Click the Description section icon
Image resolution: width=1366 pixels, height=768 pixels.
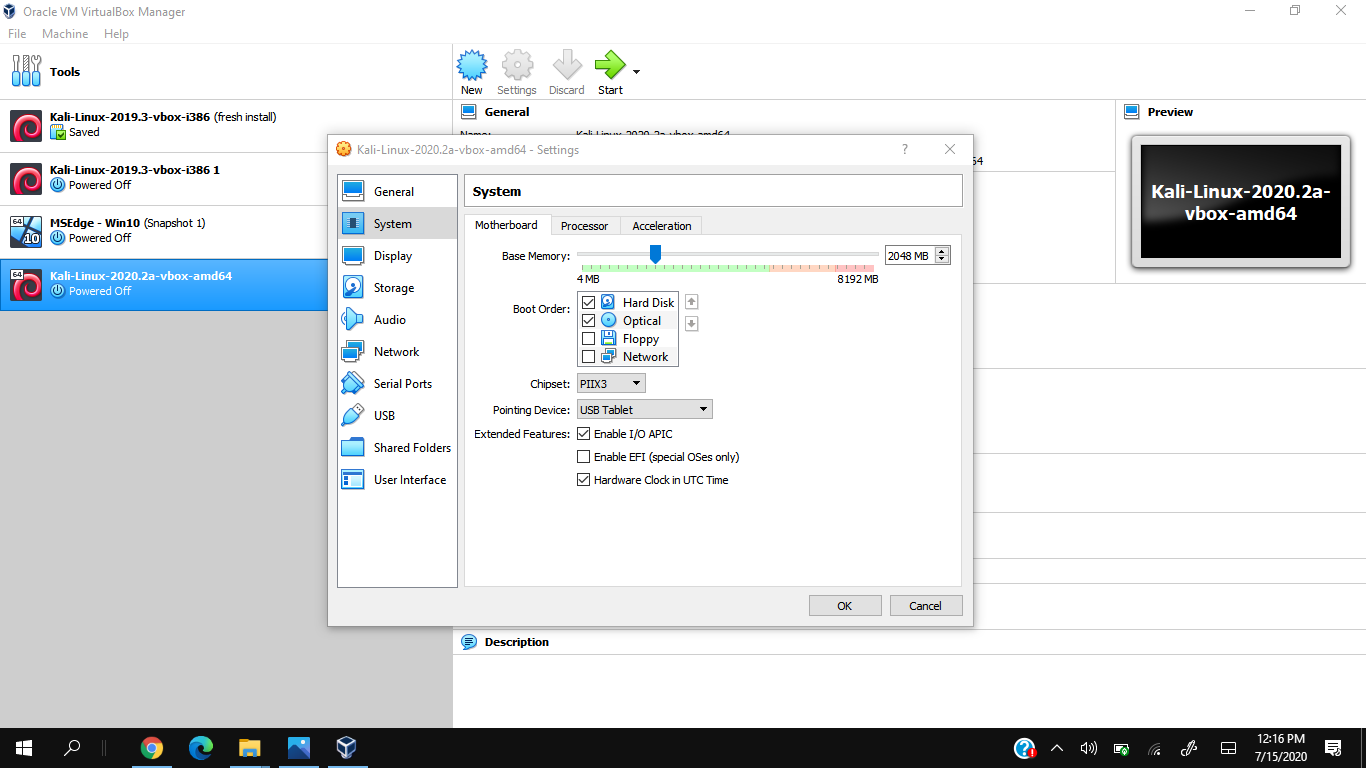(x=469, y=642)
